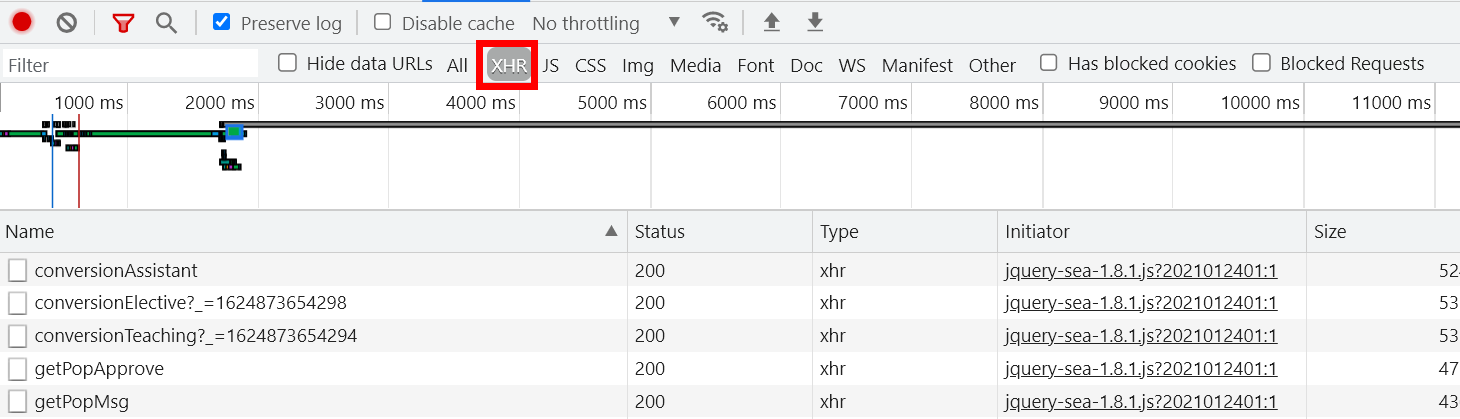Uncheck the Preserve log checkbox
The width and height of the screenshot is (1460, 419).
point(222,22)
